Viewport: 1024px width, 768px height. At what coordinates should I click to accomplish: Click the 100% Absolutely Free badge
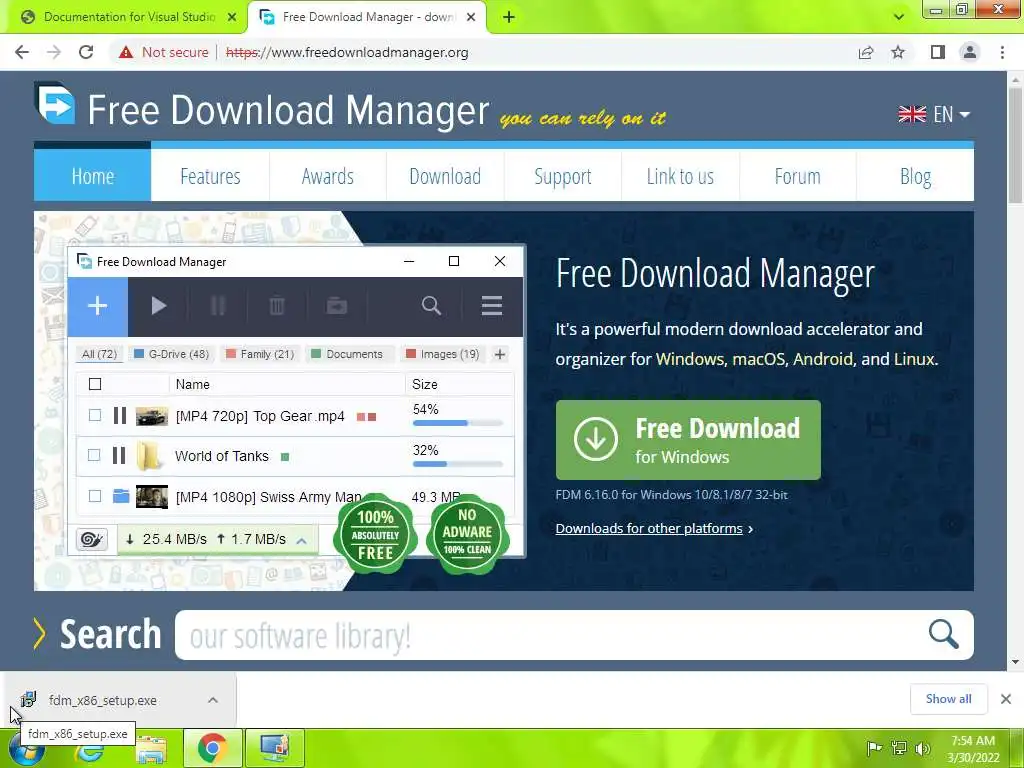coord(375,535)
